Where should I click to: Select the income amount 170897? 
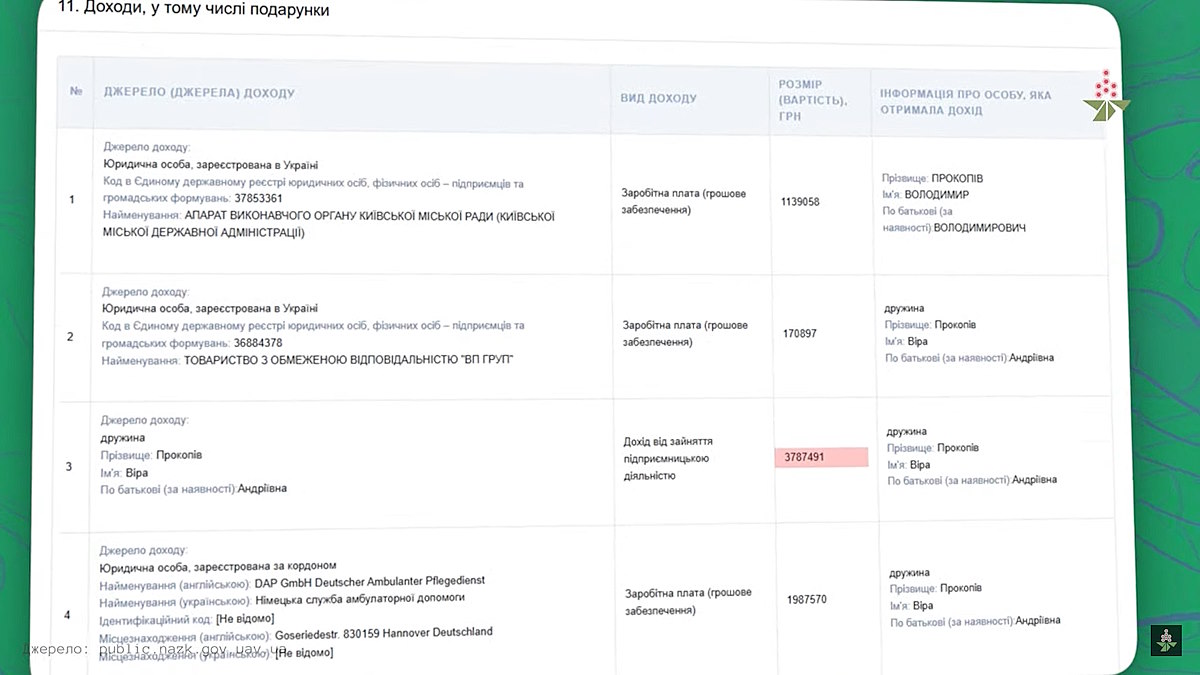(799, 334)
